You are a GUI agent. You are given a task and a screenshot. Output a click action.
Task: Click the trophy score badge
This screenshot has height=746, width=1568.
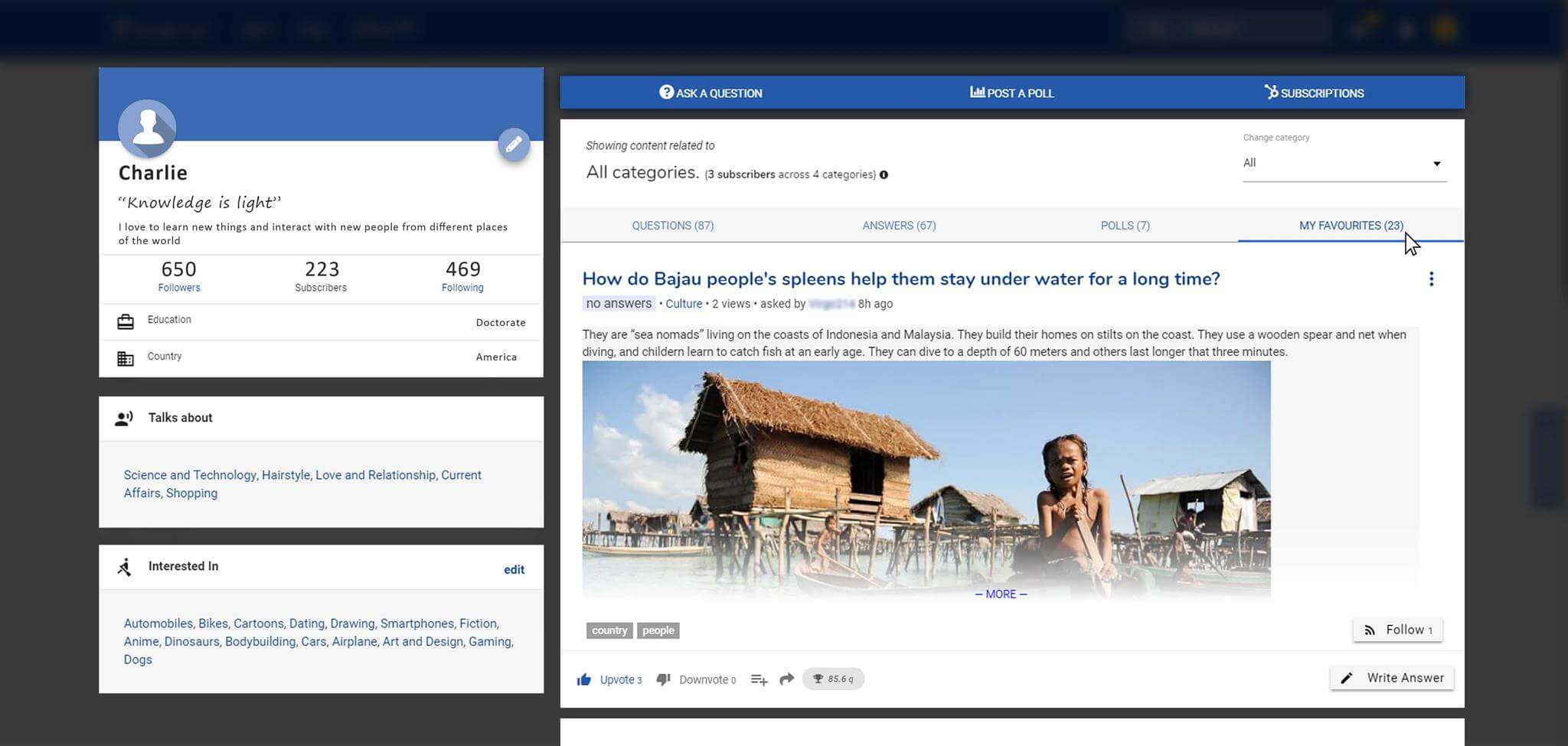point(833,679)
